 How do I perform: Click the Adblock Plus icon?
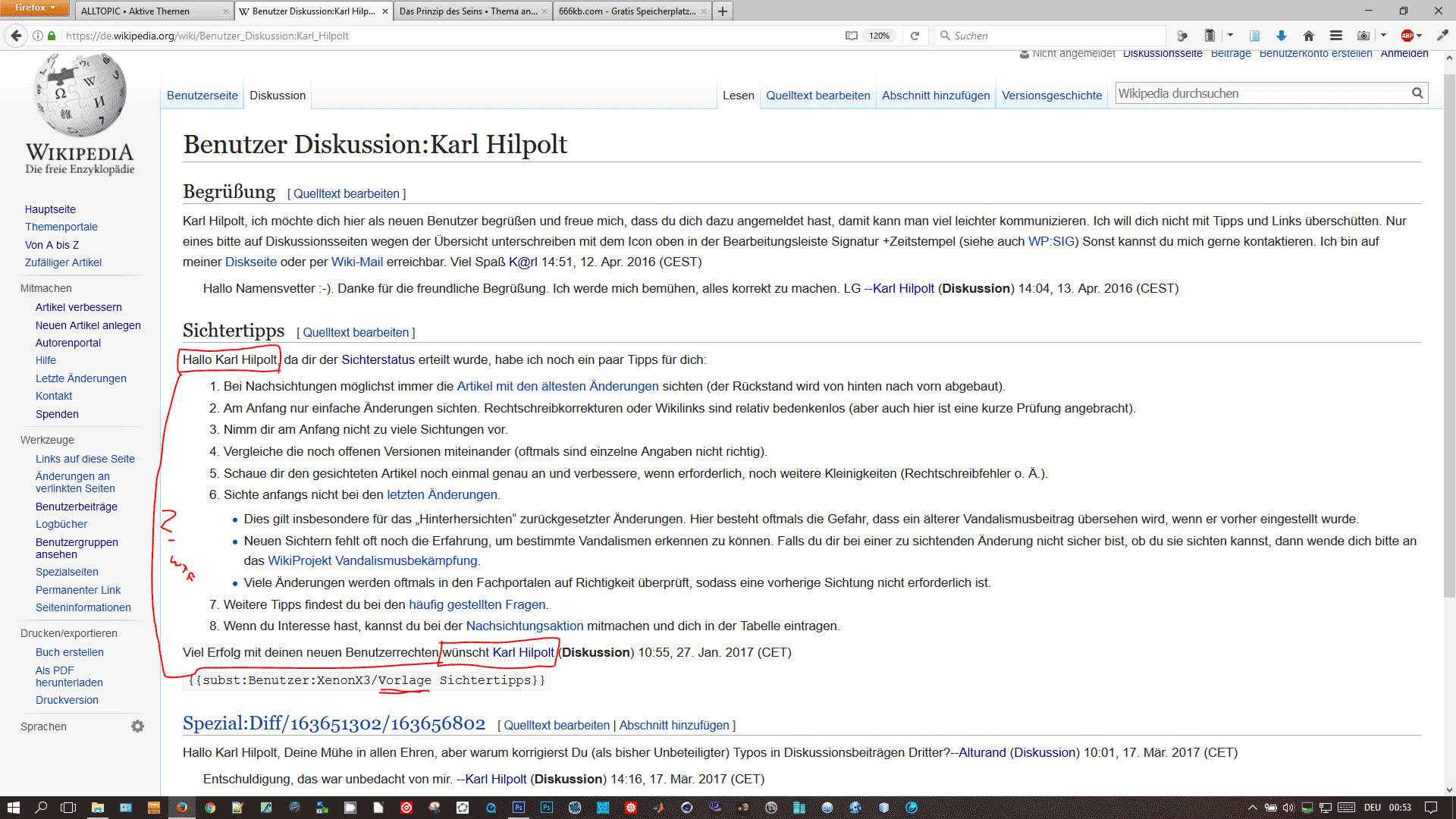coord(1407,36)
